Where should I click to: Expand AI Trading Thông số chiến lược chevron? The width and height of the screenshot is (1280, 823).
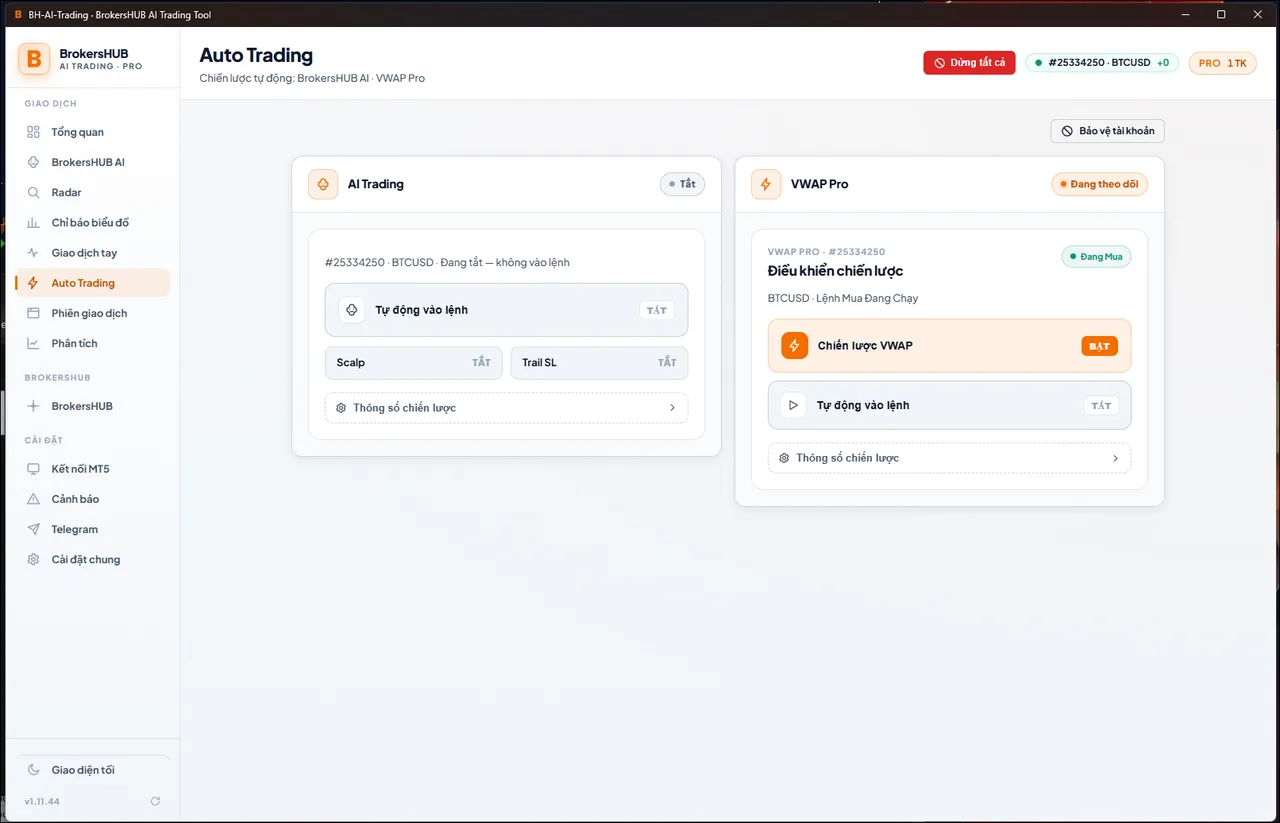[x=672, y=408]
